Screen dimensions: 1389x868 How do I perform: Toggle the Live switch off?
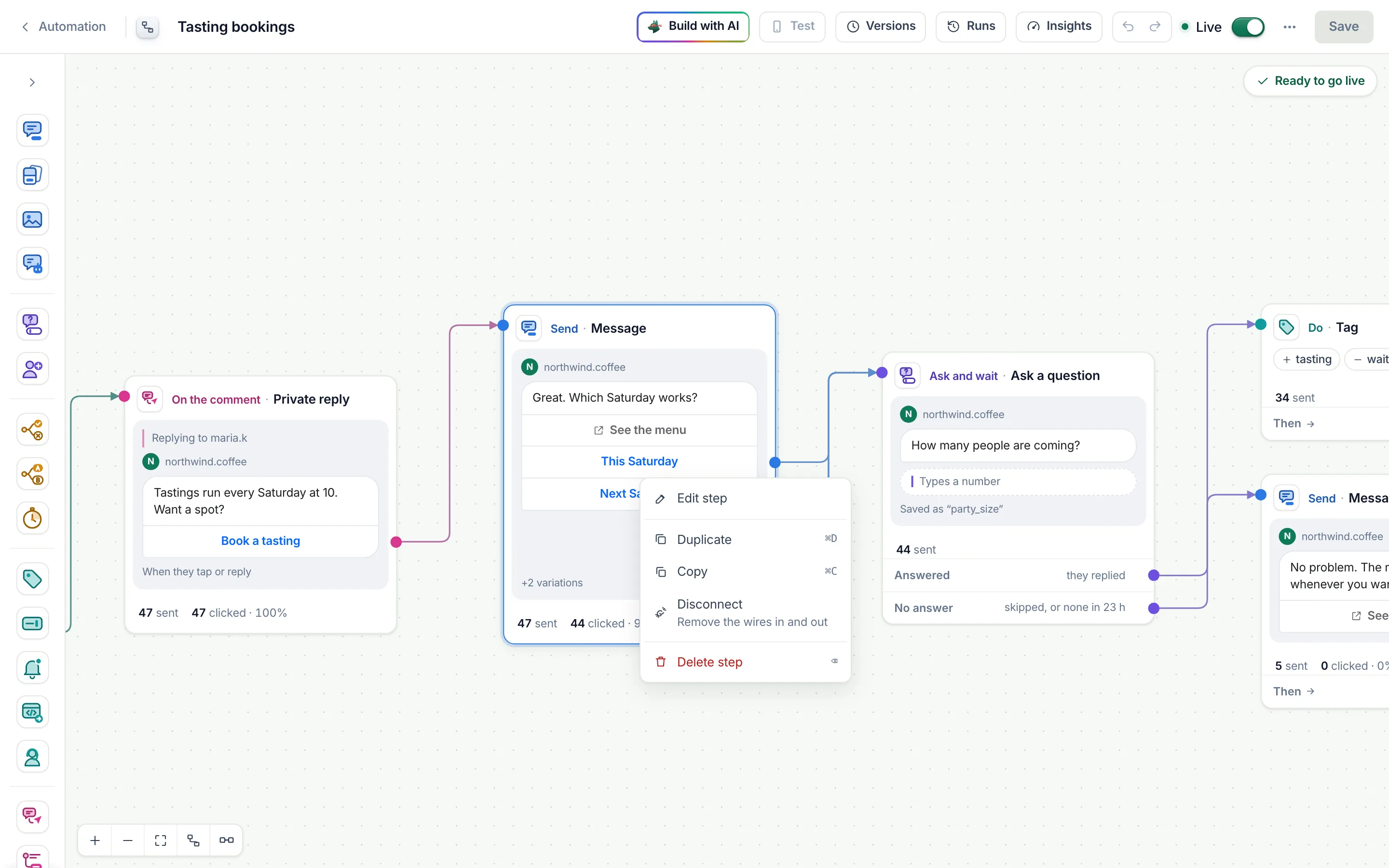pyautogui.click(x=1247, y=27)
